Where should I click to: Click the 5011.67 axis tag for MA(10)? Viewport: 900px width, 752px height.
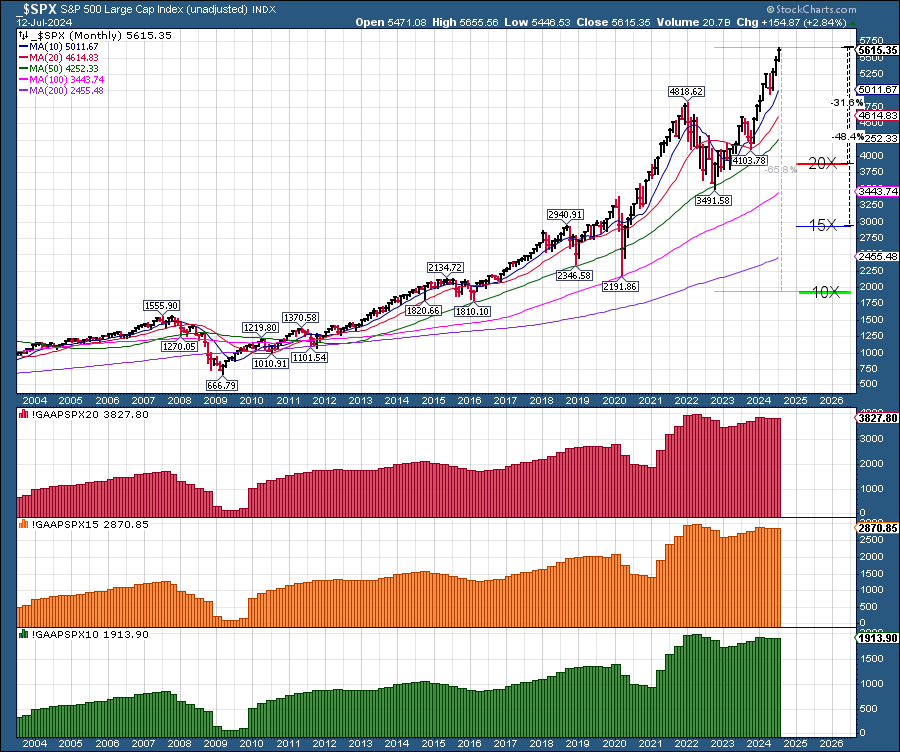point(877,90)
